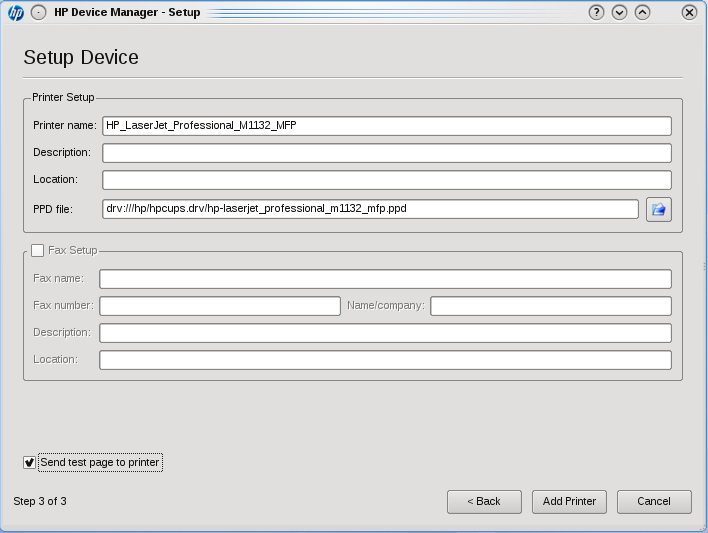Viewport: 708px width, 533px height.
Task: Close the Setup window
Action: point(689,12)
